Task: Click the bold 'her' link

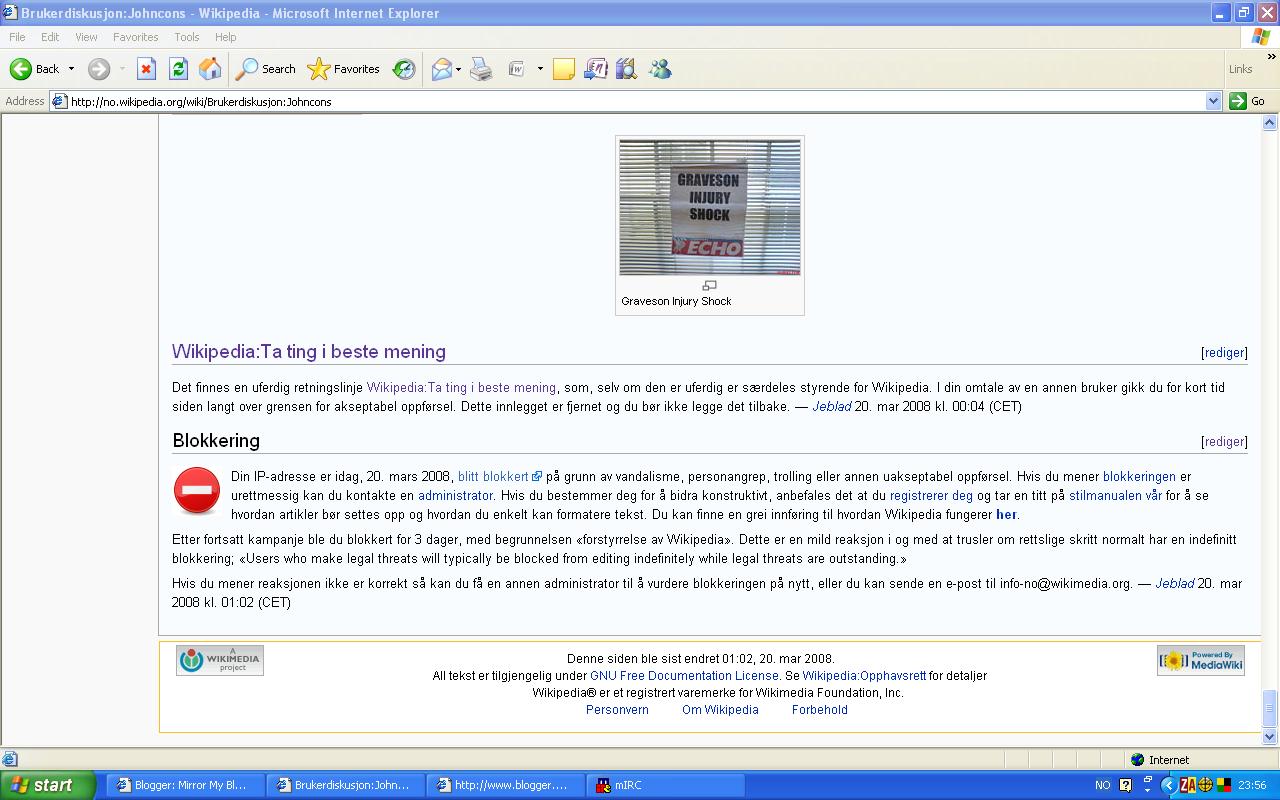Action: 1006,515
